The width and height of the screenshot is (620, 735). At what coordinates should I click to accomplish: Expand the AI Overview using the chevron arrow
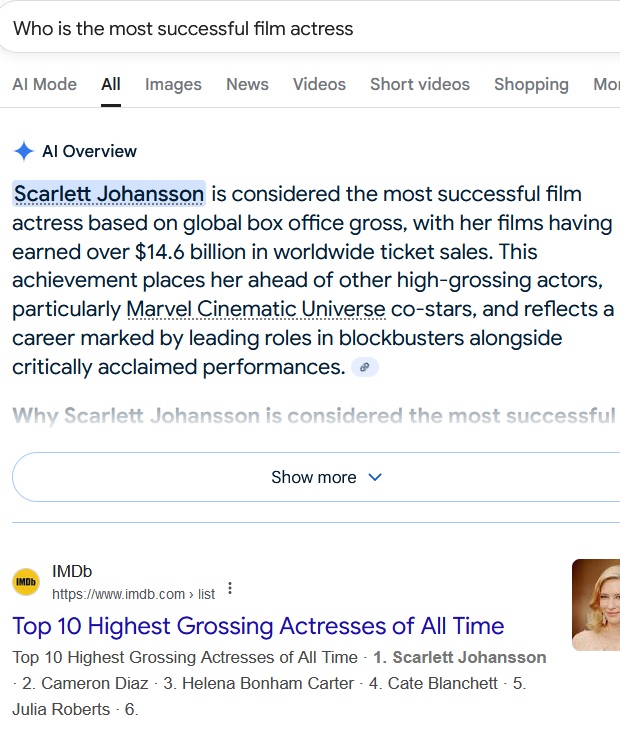(x=375, y=477)
